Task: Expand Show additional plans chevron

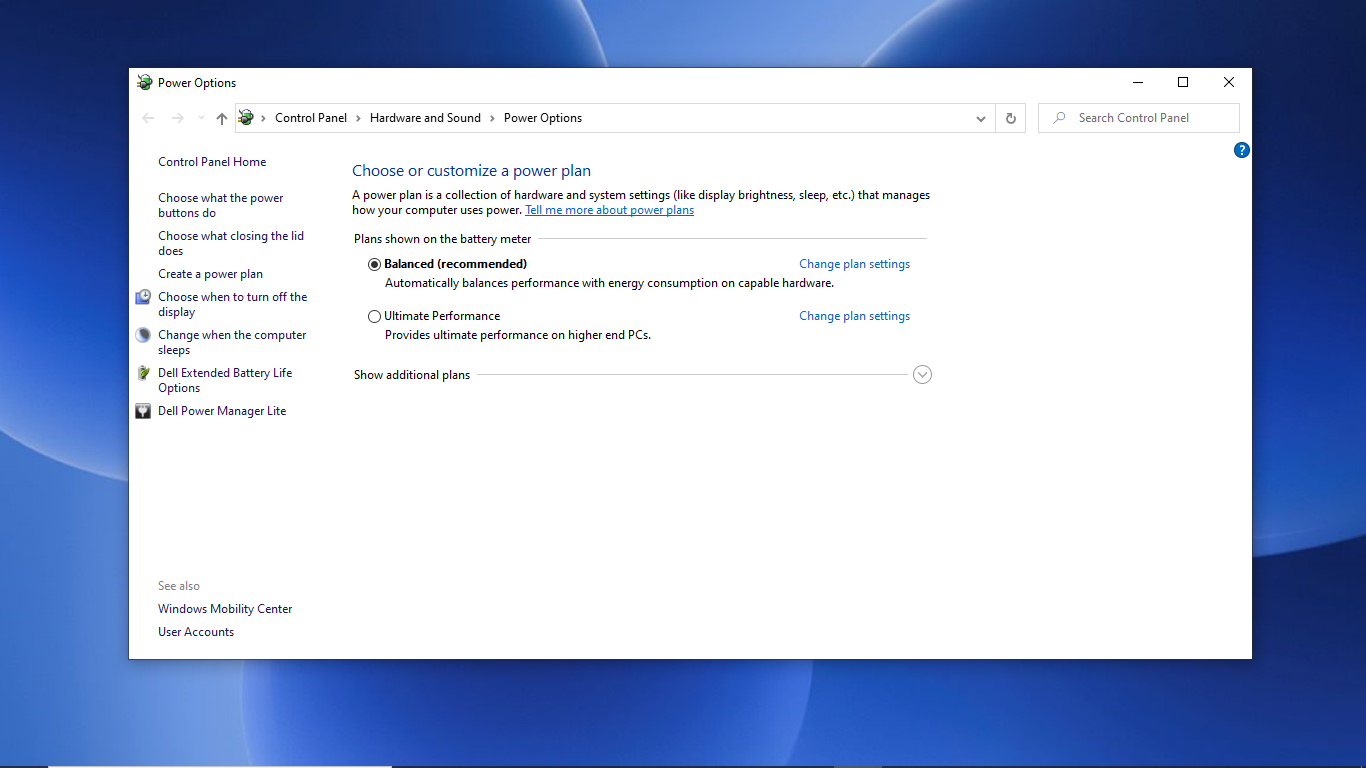Action: point(923,375)
